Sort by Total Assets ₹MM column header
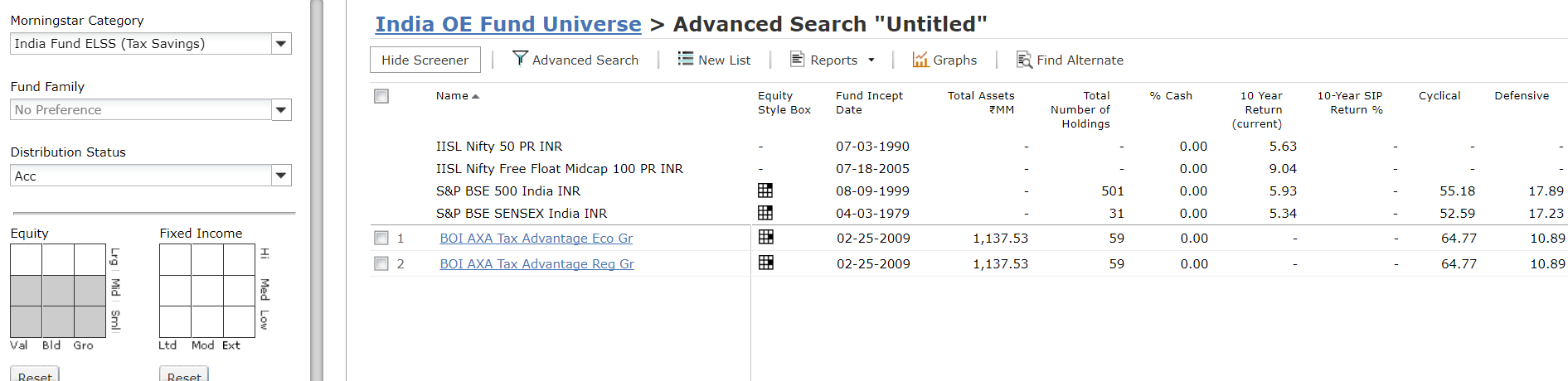The width and height of the screenshot is (1568, 381). click(x=981, y=103)
